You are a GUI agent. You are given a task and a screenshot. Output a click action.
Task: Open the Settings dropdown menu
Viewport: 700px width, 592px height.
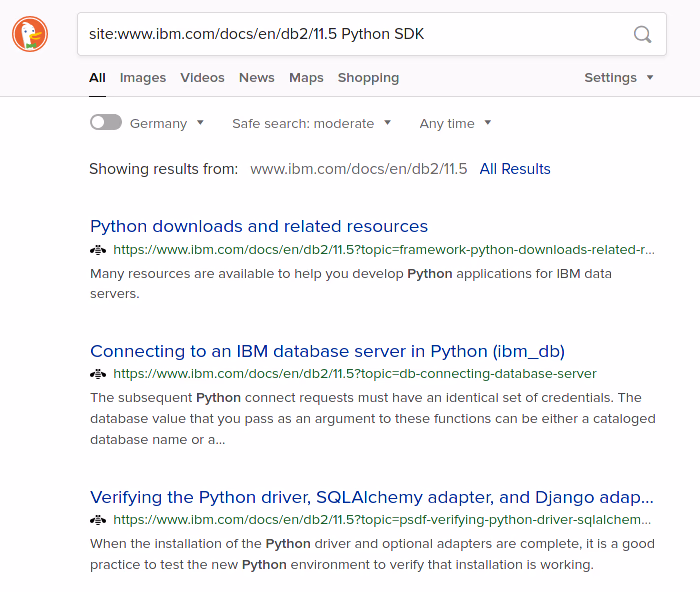(x=619, y=78)
